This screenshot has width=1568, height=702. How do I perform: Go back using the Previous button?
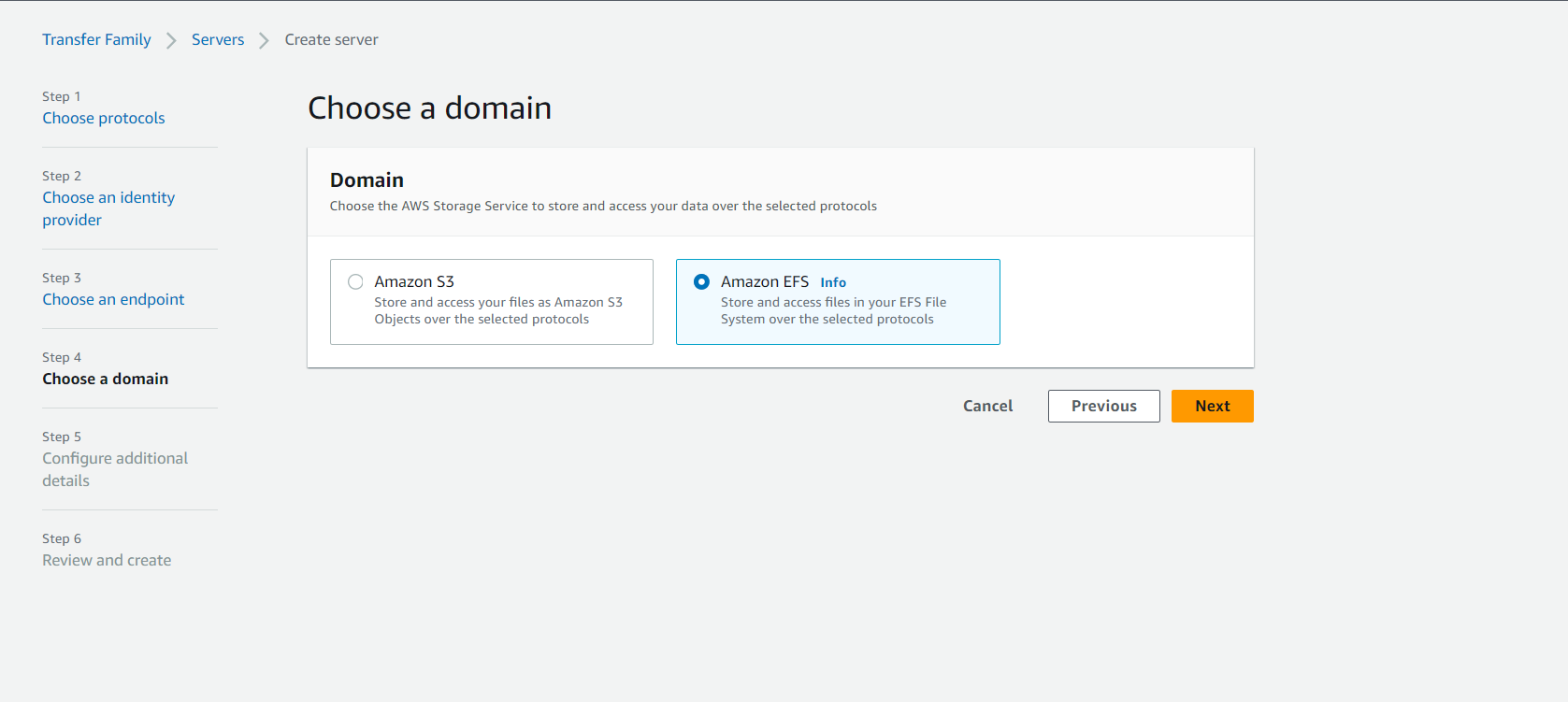click(1103, 406)
